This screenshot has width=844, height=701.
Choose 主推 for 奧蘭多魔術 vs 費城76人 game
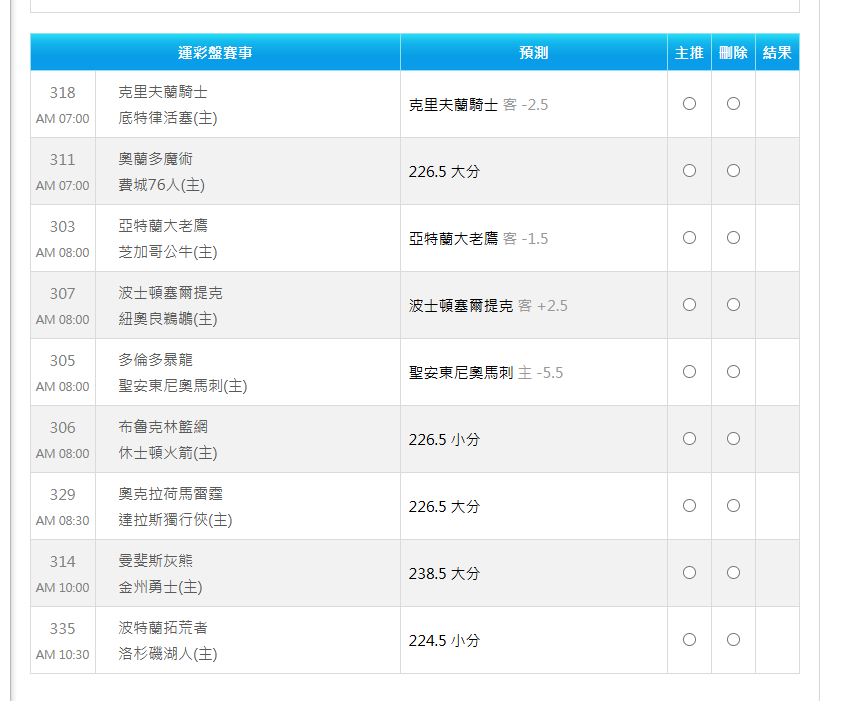(x=689, y=171)
